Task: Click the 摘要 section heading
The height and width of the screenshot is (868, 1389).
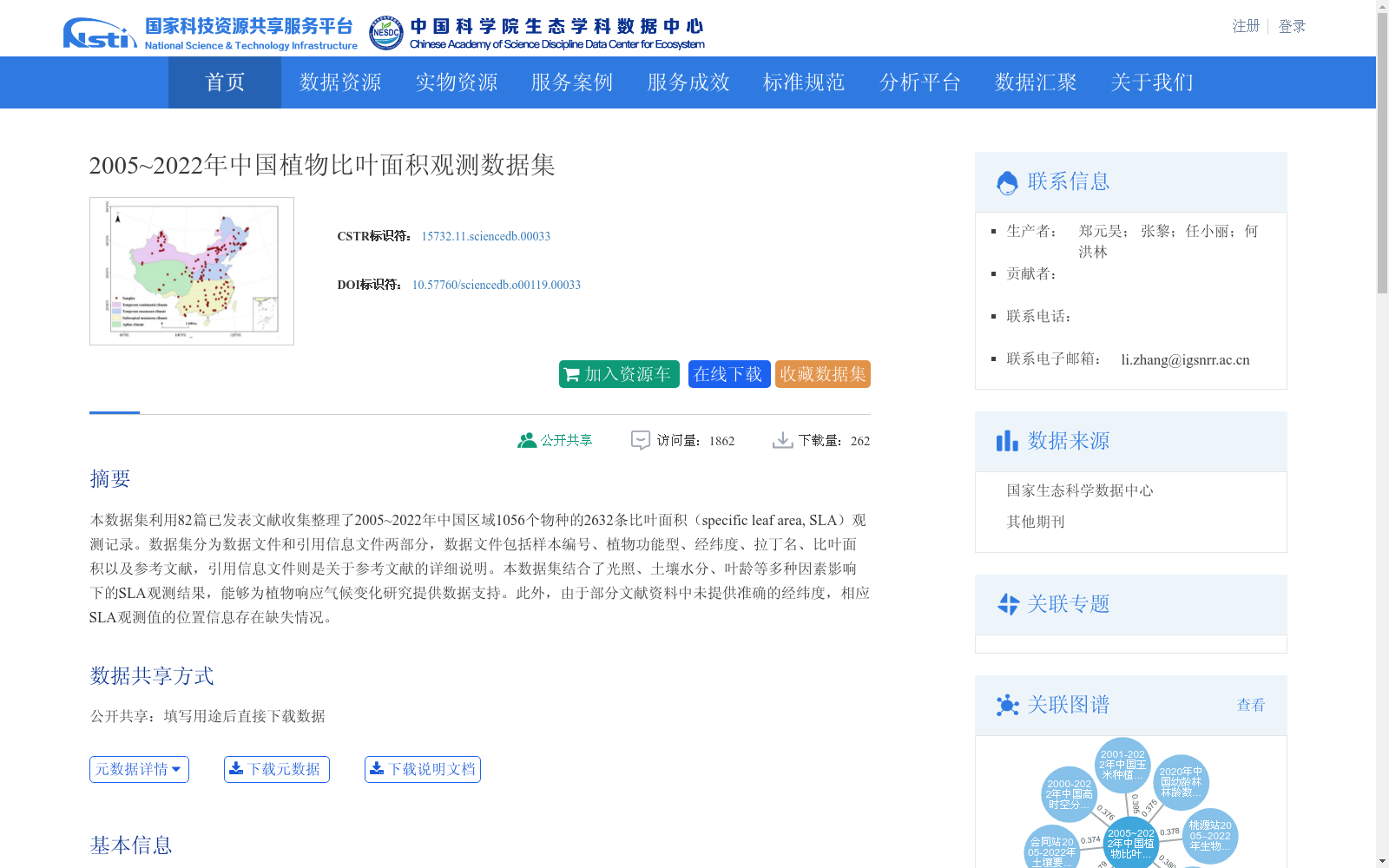Action: (x=110, y=479)
